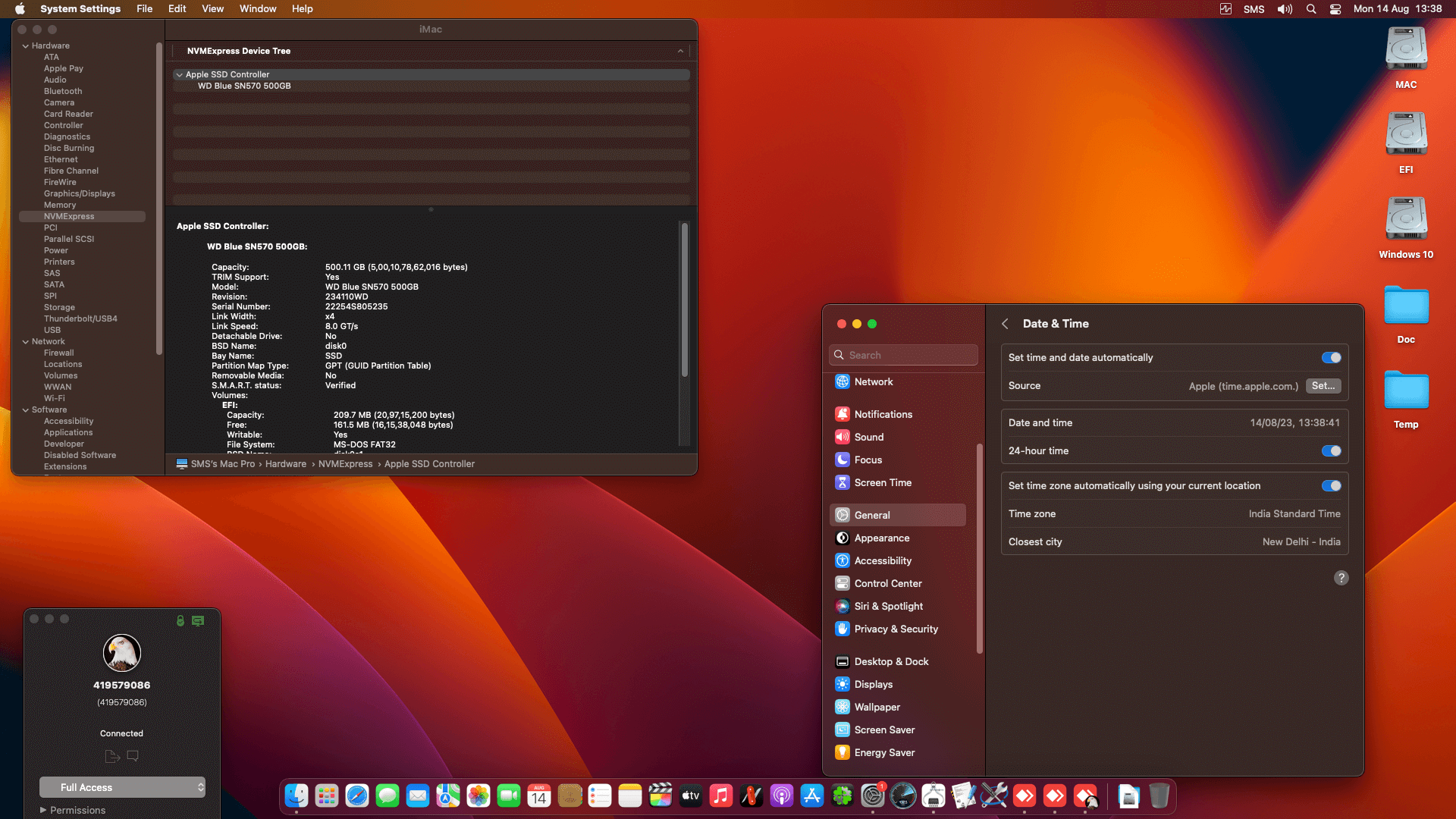Click the System Information detail pane scrollbar

click(x=684, y=300)
